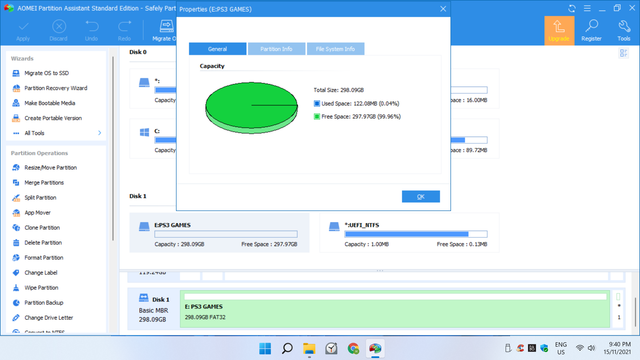Switch to the General tab
Image resolution: width=640 pixels, height=360 pixels.
(218, 49)
